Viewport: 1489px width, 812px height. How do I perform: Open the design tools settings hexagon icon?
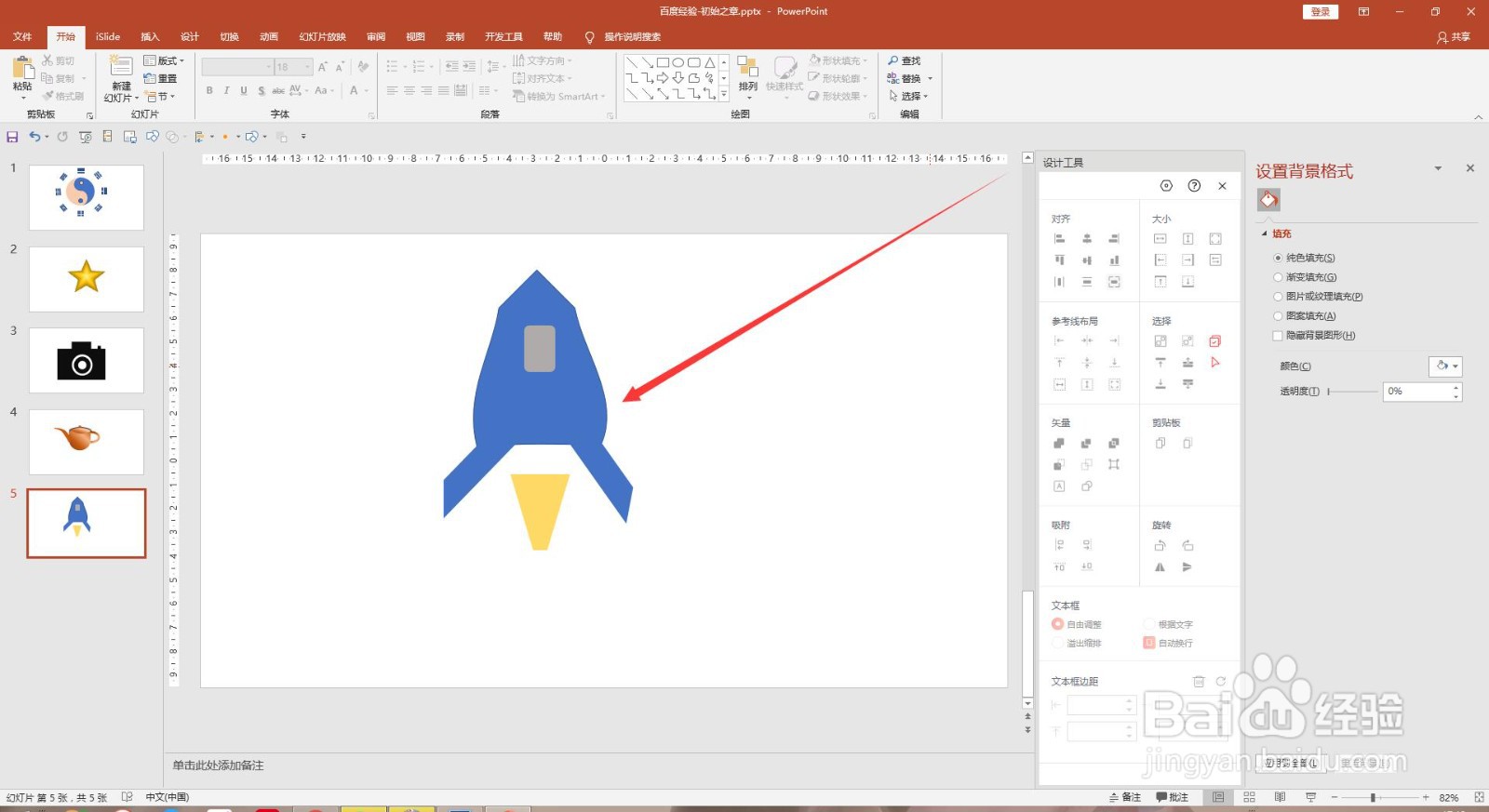click(x=1166, y=186)
